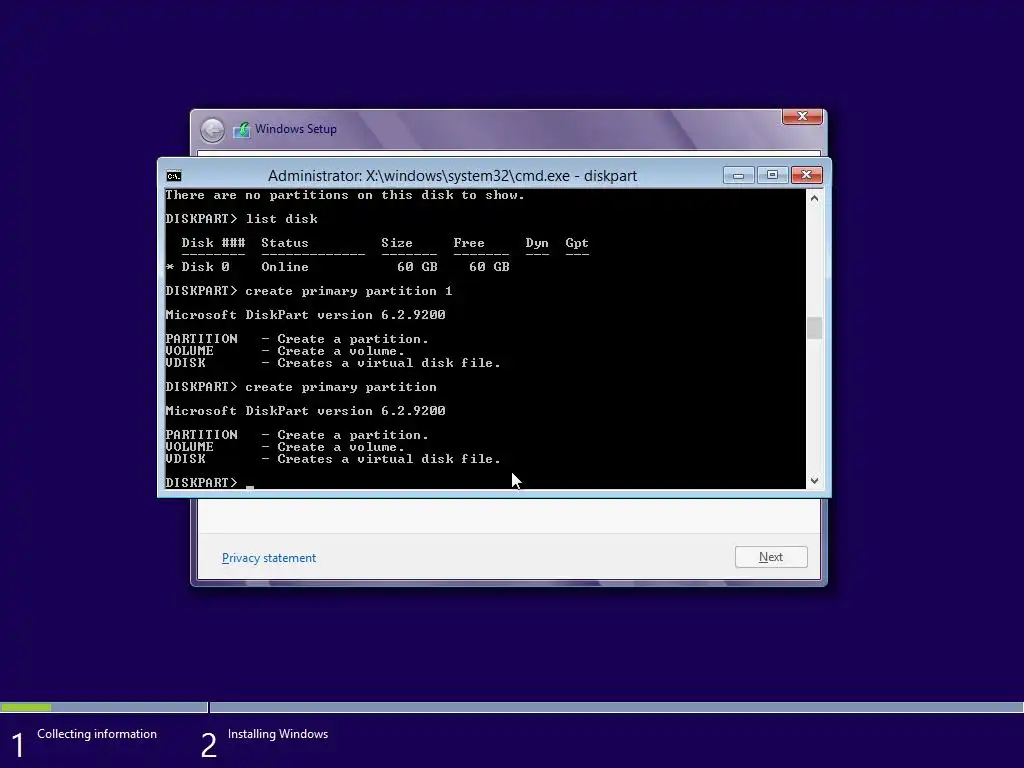Click the 'Collecting information' step label
Image resolution: width=1024 pixels, height=768 pixels.
tap(97, 734)
